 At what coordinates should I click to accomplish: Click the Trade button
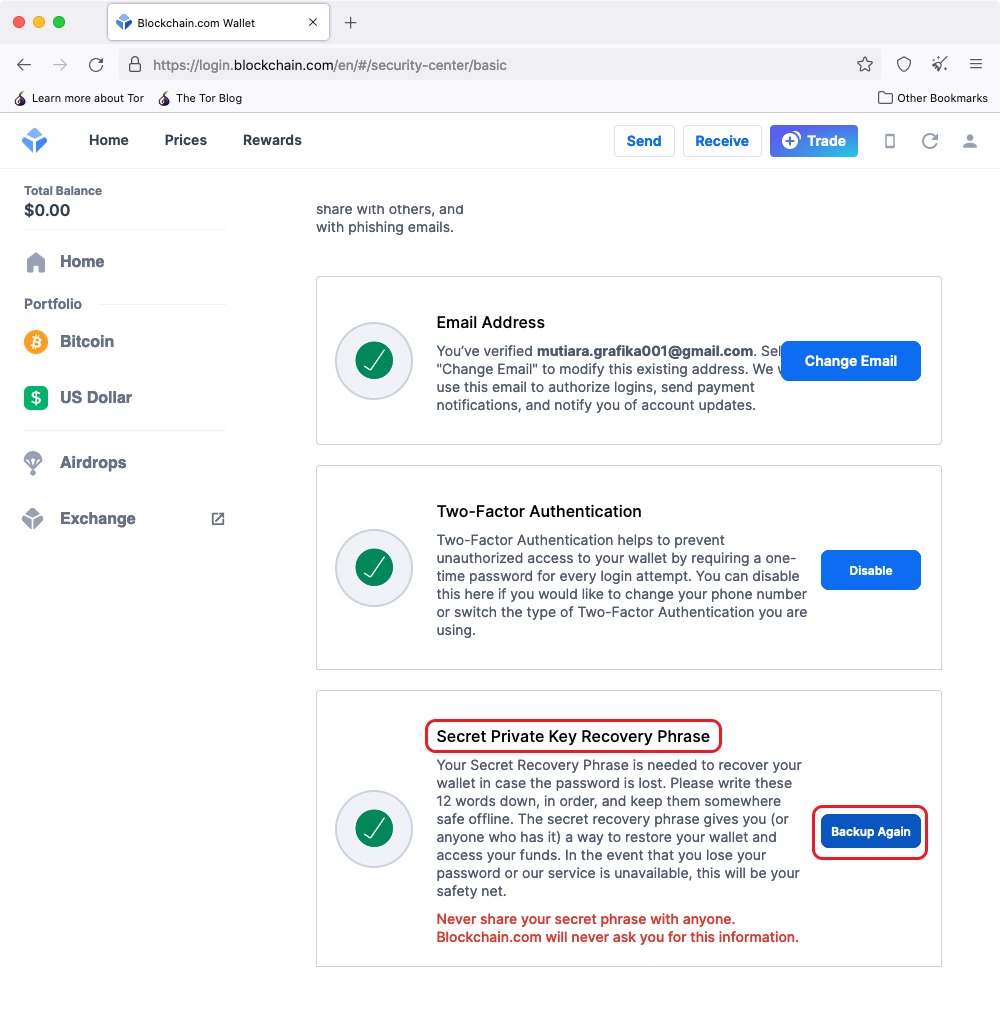814,141
